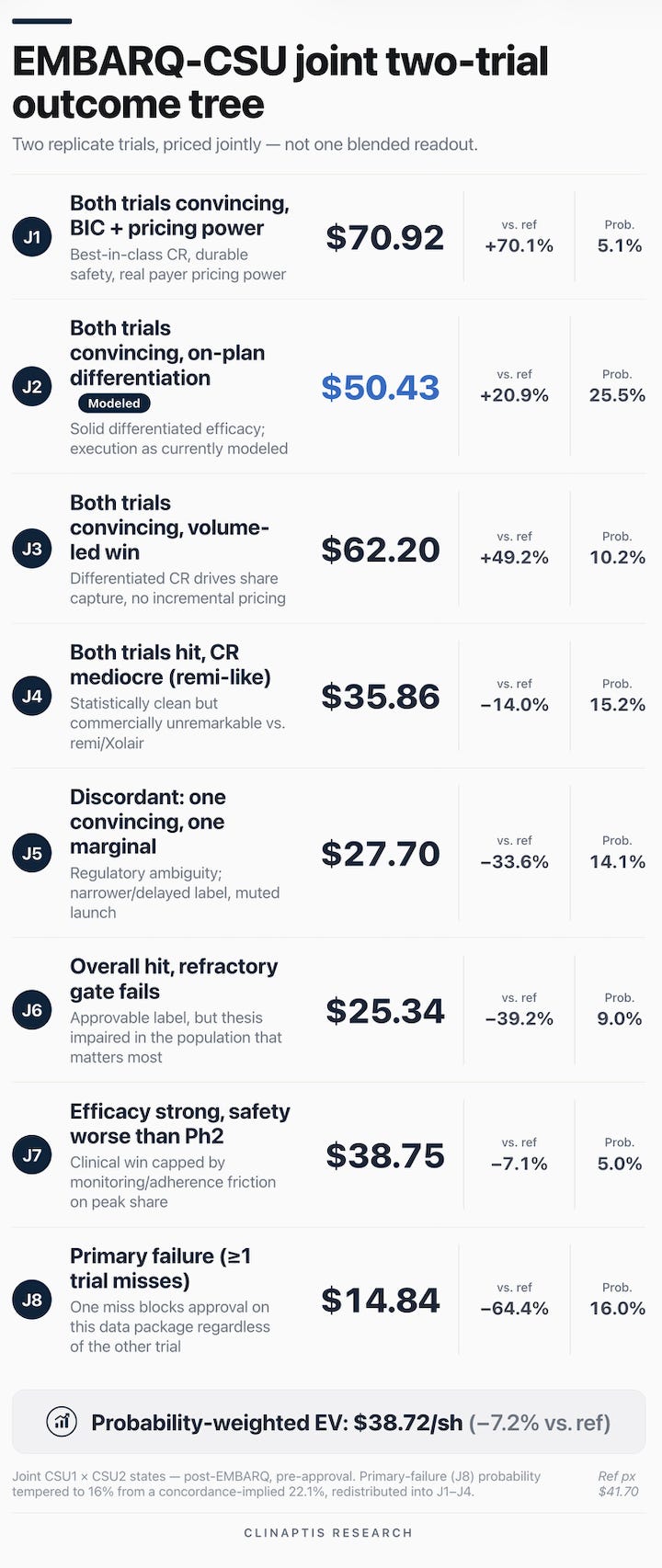The image size is (662, 1568).
Task: Click the Modeled tag pill
Action: pos(114,403)
